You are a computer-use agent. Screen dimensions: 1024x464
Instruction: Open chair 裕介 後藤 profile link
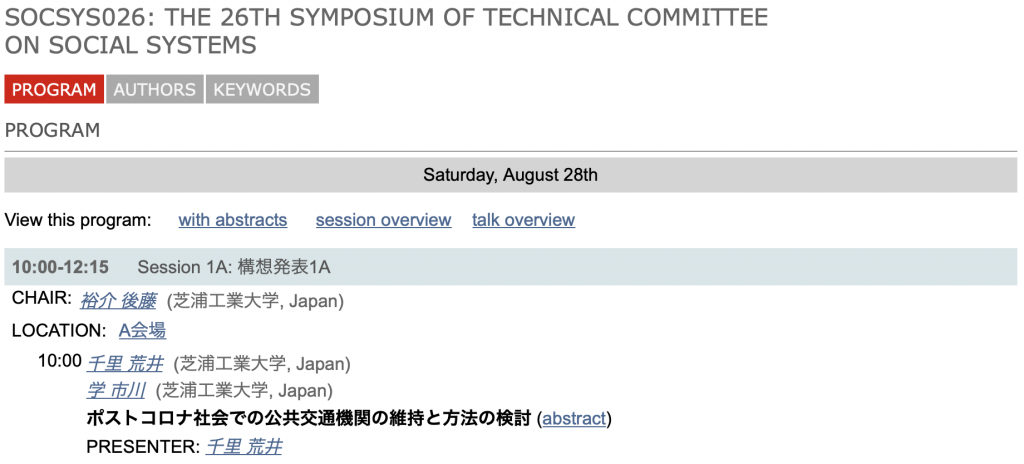coord(118,301)
